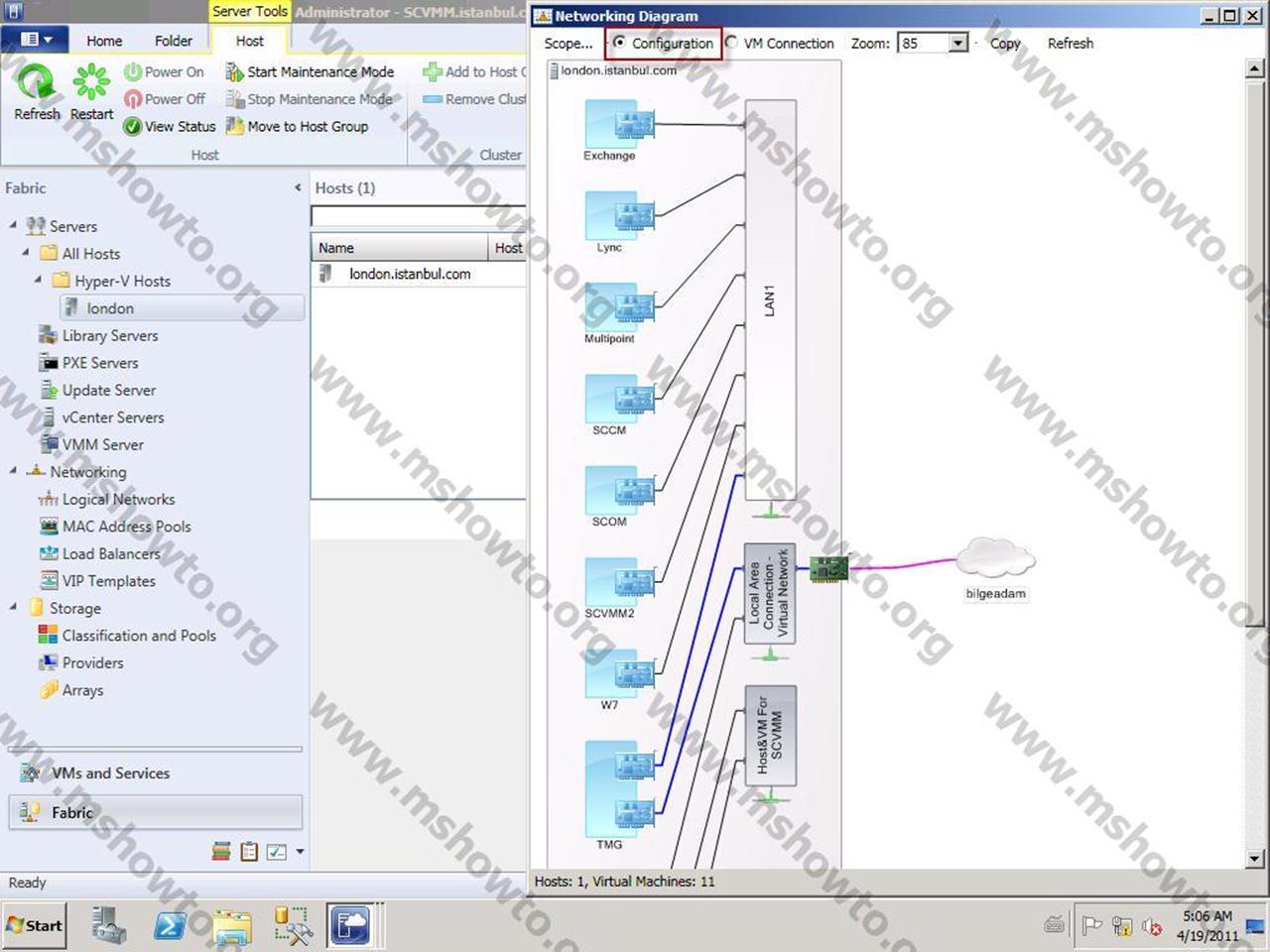Click Add to Host Cluster
This screenshot has height=952, width=1270.
click(474, 71)
